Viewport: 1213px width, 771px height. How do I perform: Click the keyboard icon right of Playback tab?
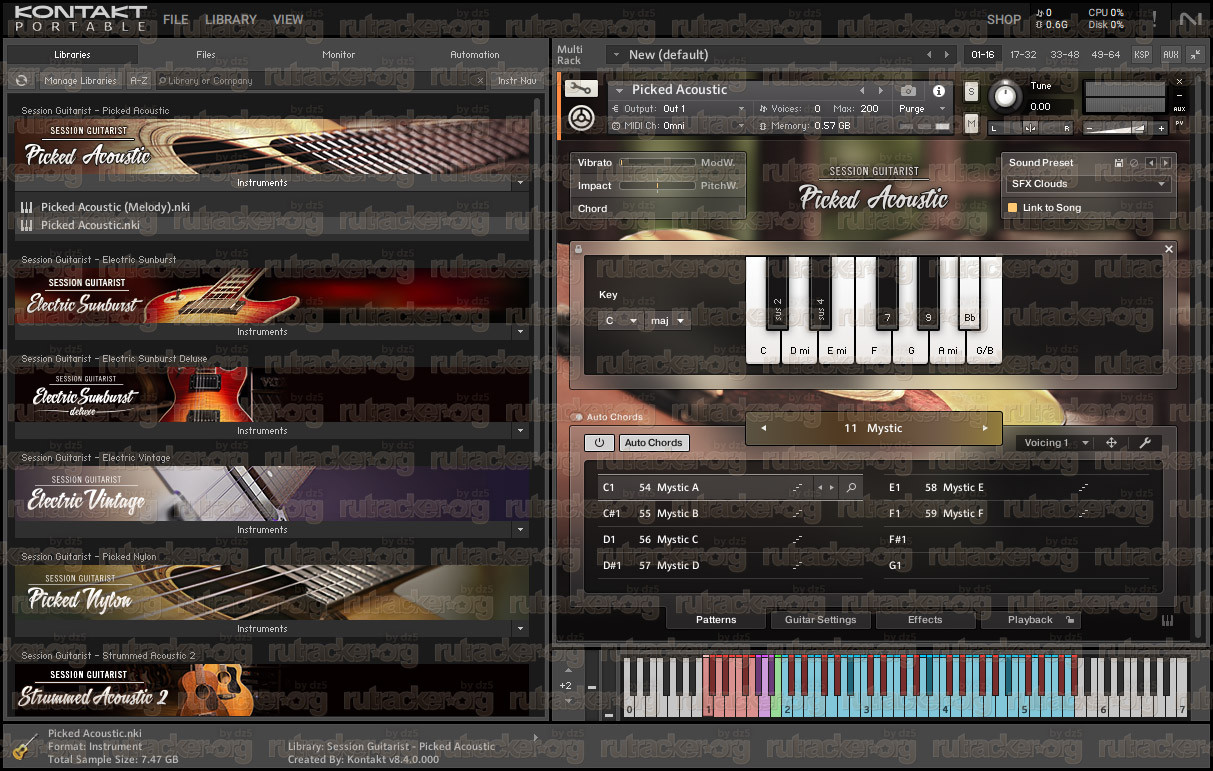[x=1167, y=620]
